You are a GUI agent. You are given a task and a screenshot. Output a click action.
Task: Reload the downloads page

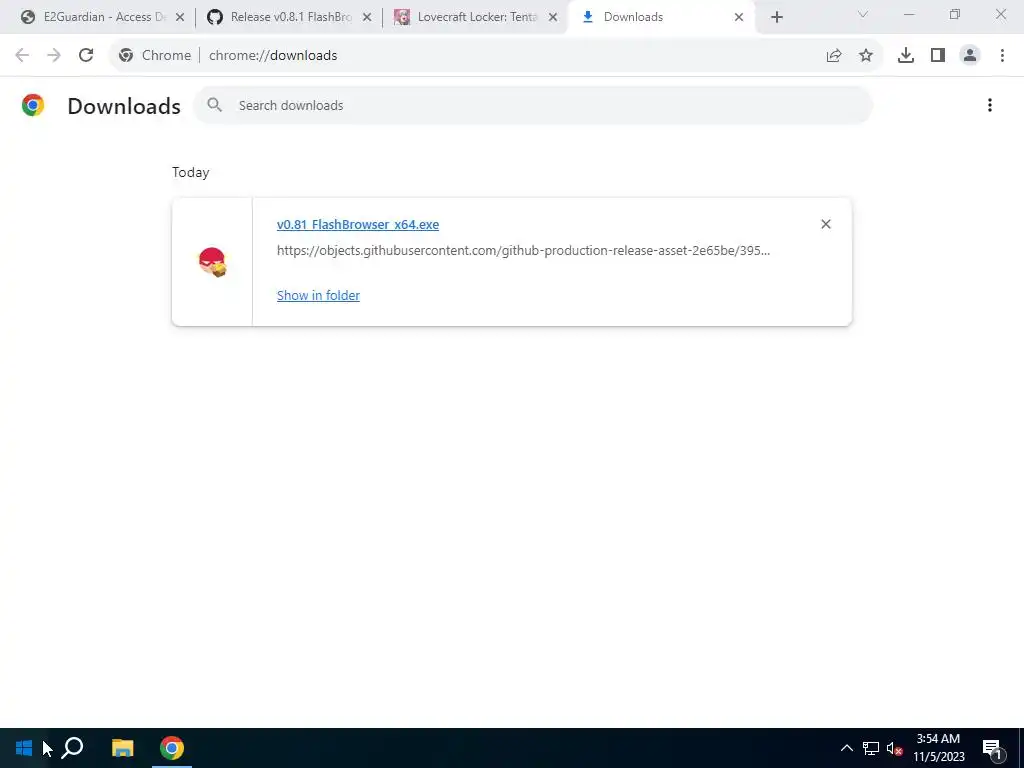click(x=86, y=56)
